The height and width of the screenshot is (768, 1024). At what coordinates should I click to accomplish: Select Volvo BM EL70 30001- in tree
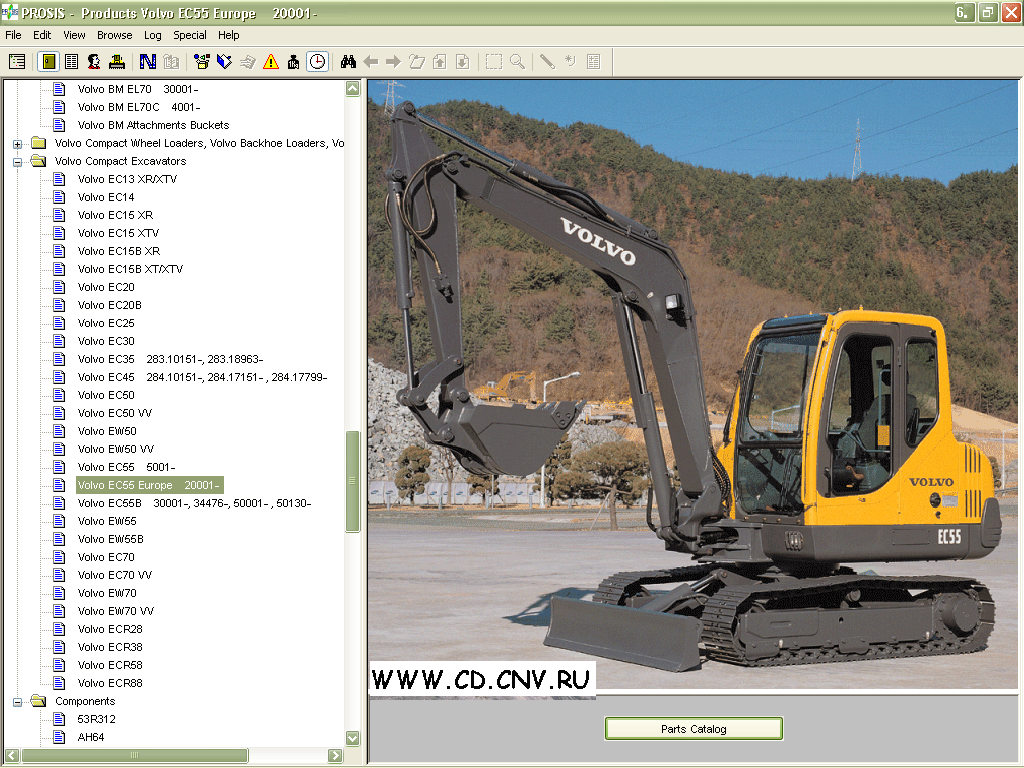(138, 89)
